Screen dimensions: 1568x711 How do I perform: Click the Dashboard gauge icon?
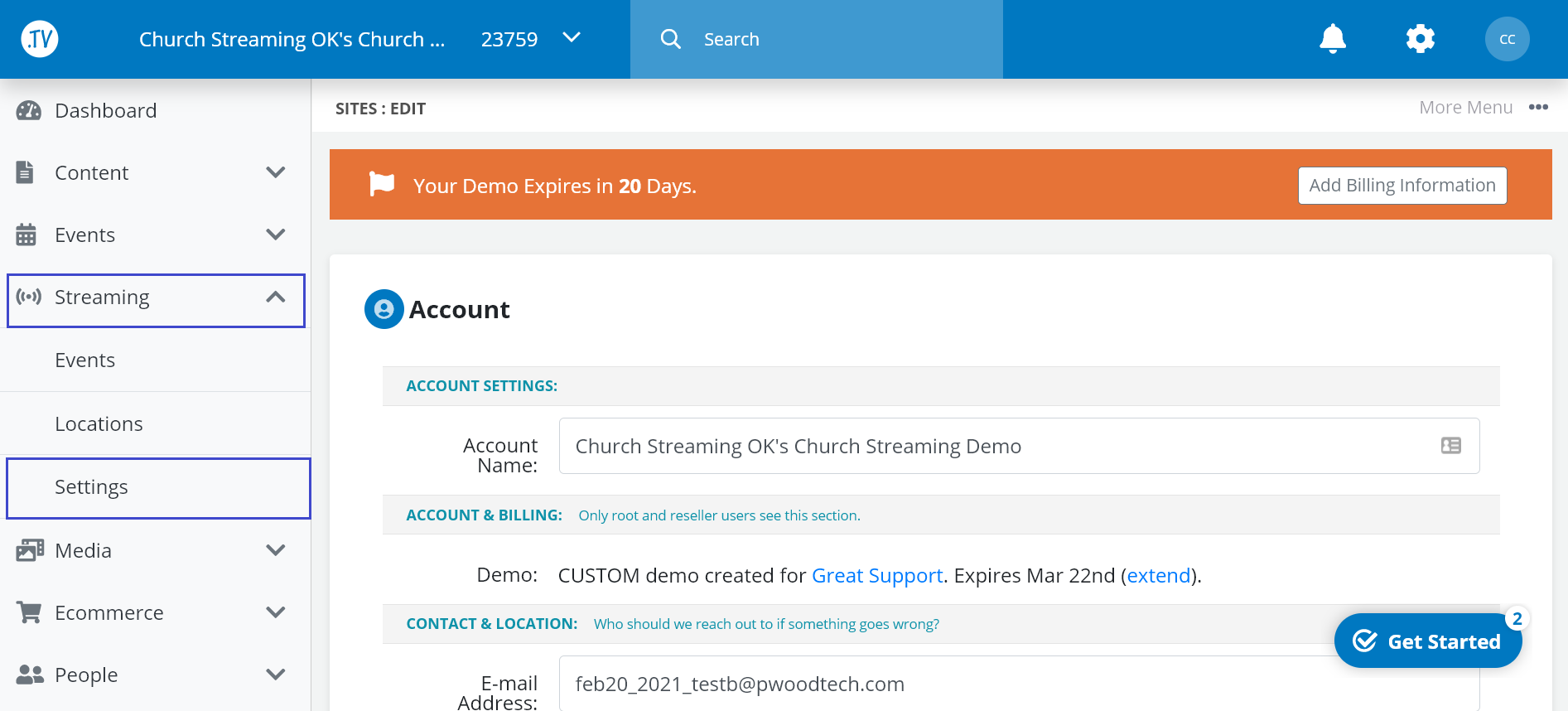(29, 111)
